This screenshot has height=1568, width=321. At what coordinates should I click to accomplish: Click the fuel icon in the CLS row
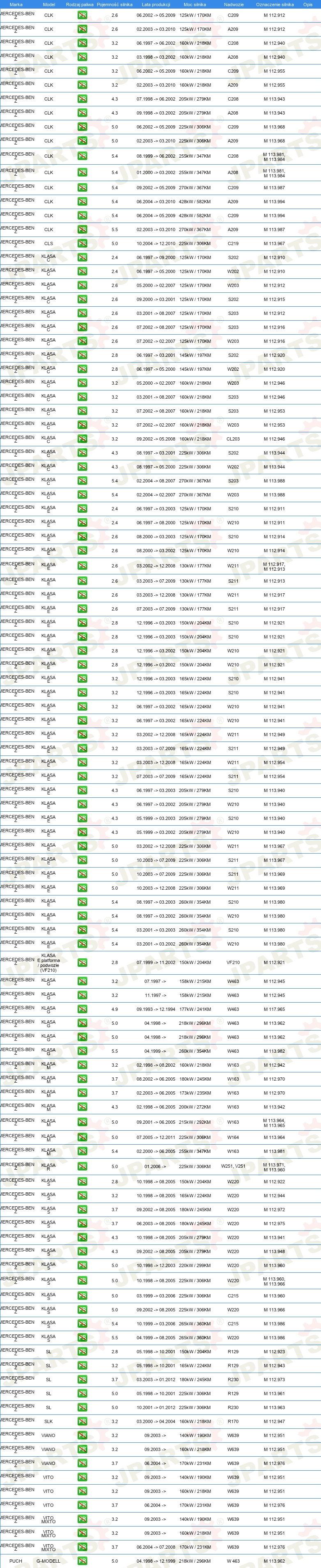[x=82, y=243]
